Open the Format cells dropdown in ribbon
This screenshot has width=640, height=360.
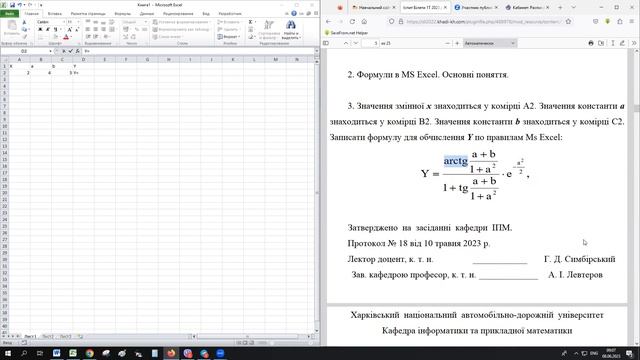tap(229, 37)
